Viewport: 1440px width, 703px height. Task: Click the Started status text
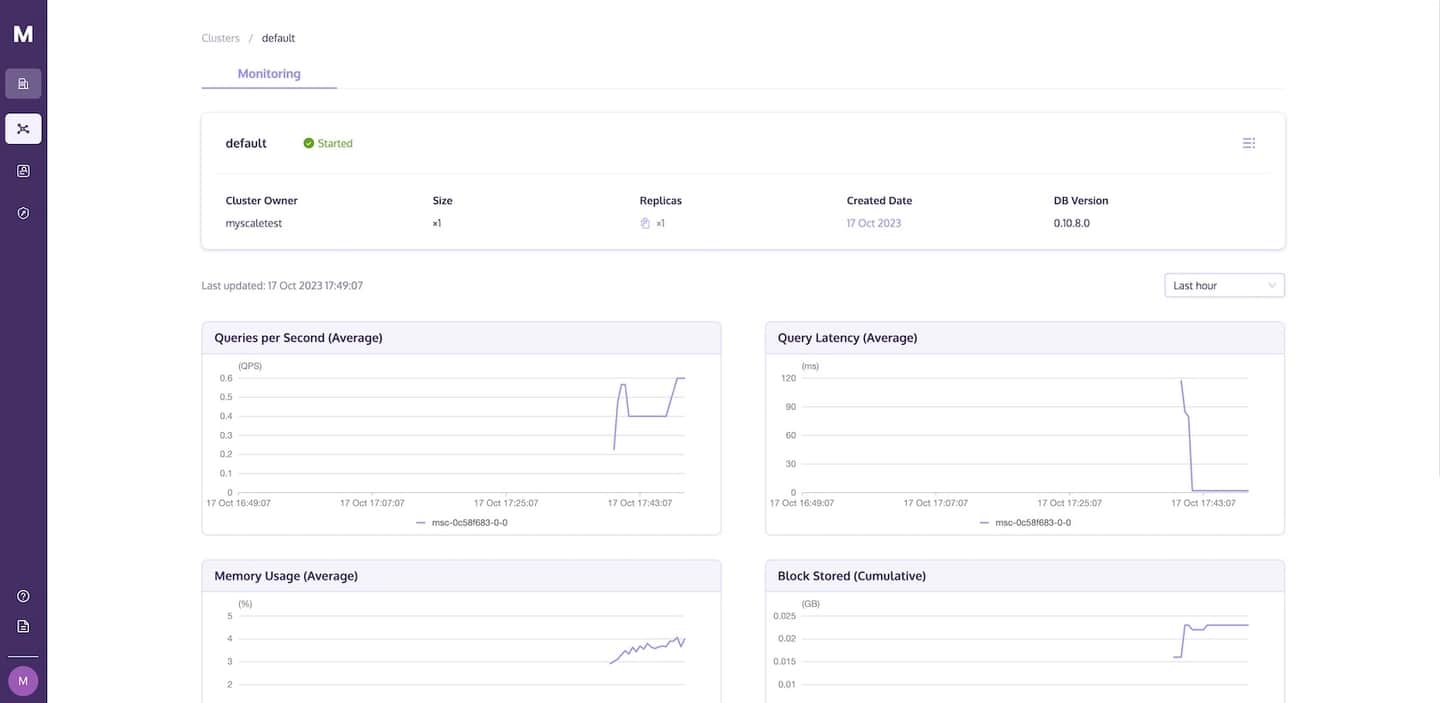[x=335, y=143]
